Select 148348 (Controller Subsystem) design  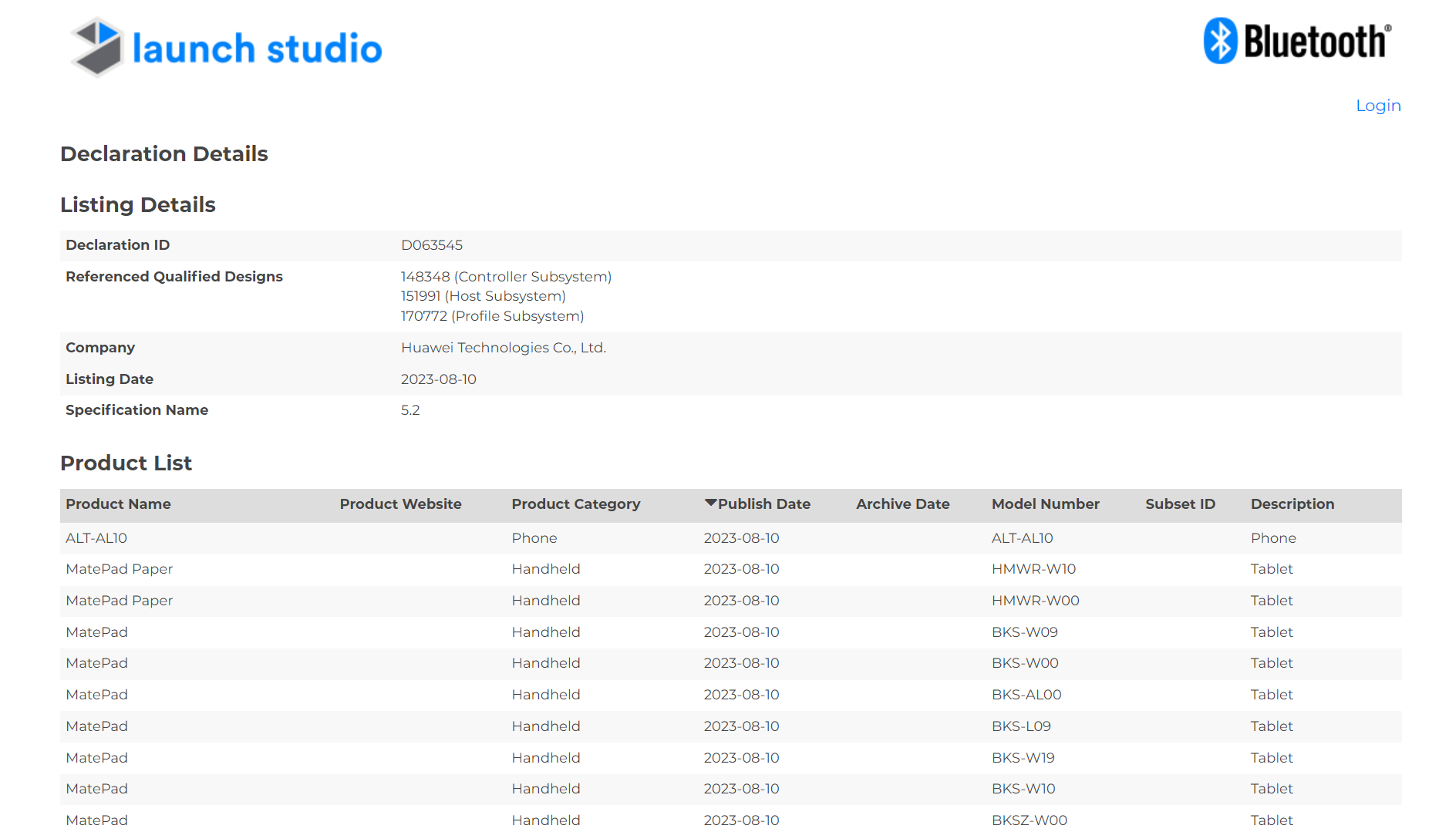coord(506,277)
